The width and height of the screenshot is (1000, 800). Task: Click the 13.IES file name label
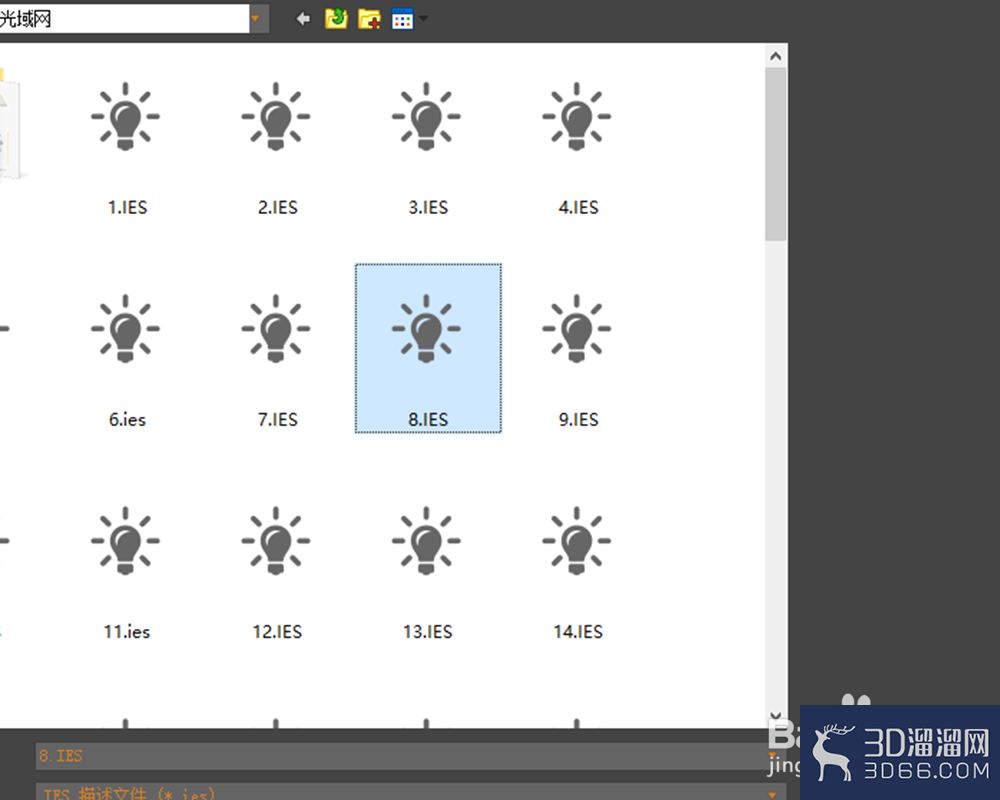[428, 632]
